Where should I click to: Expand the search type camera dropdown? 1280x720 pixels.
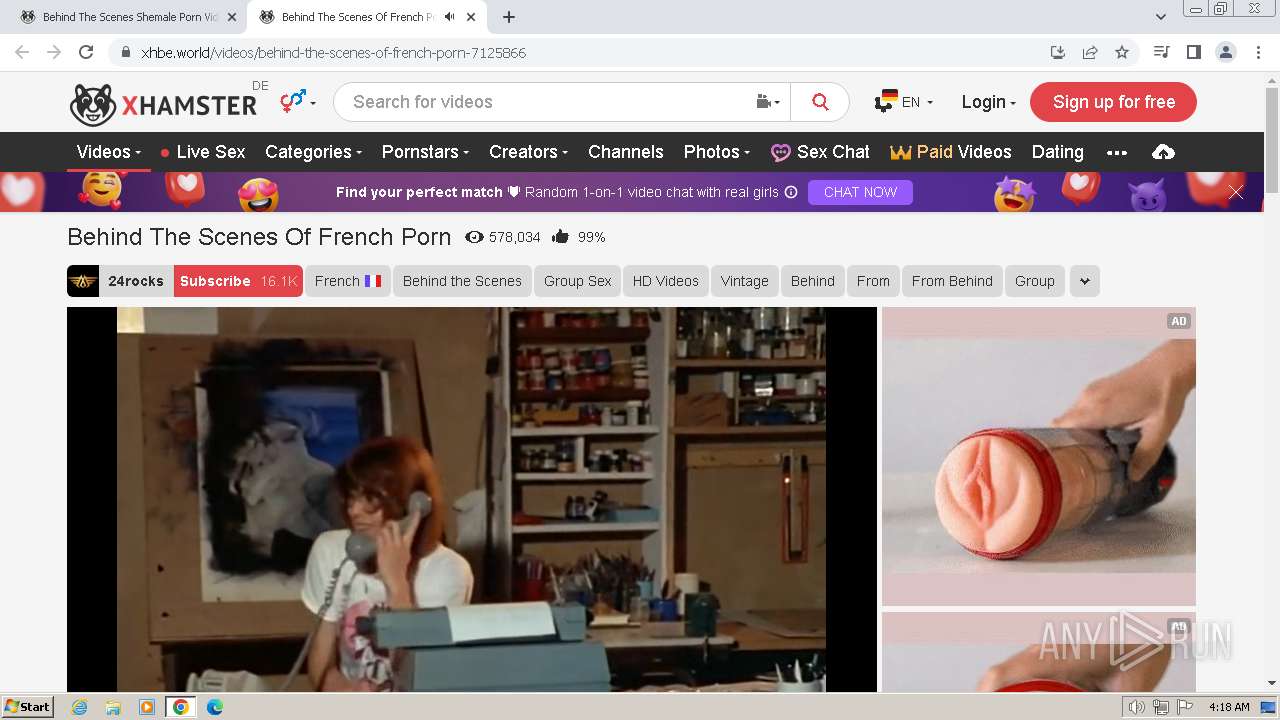(768, 102)
